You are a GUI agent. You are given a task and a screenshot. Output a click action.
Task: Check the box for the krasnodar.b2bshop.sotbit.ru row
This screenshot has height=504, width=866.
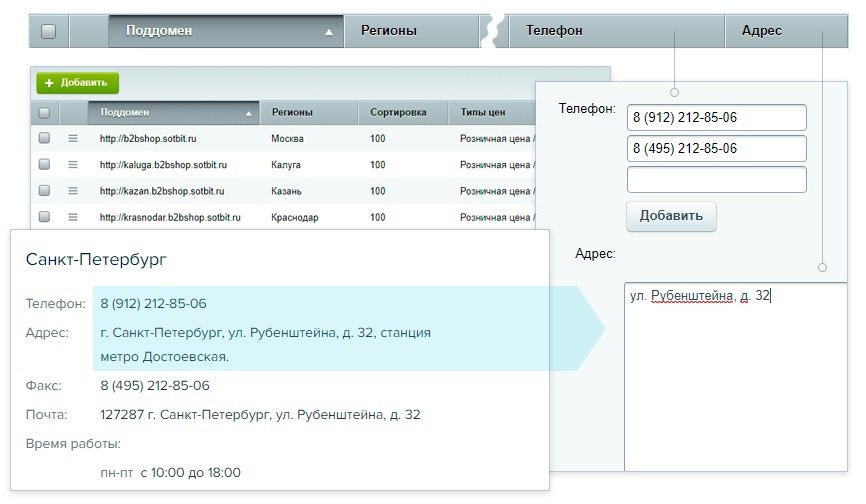click(x=44, y=216)
